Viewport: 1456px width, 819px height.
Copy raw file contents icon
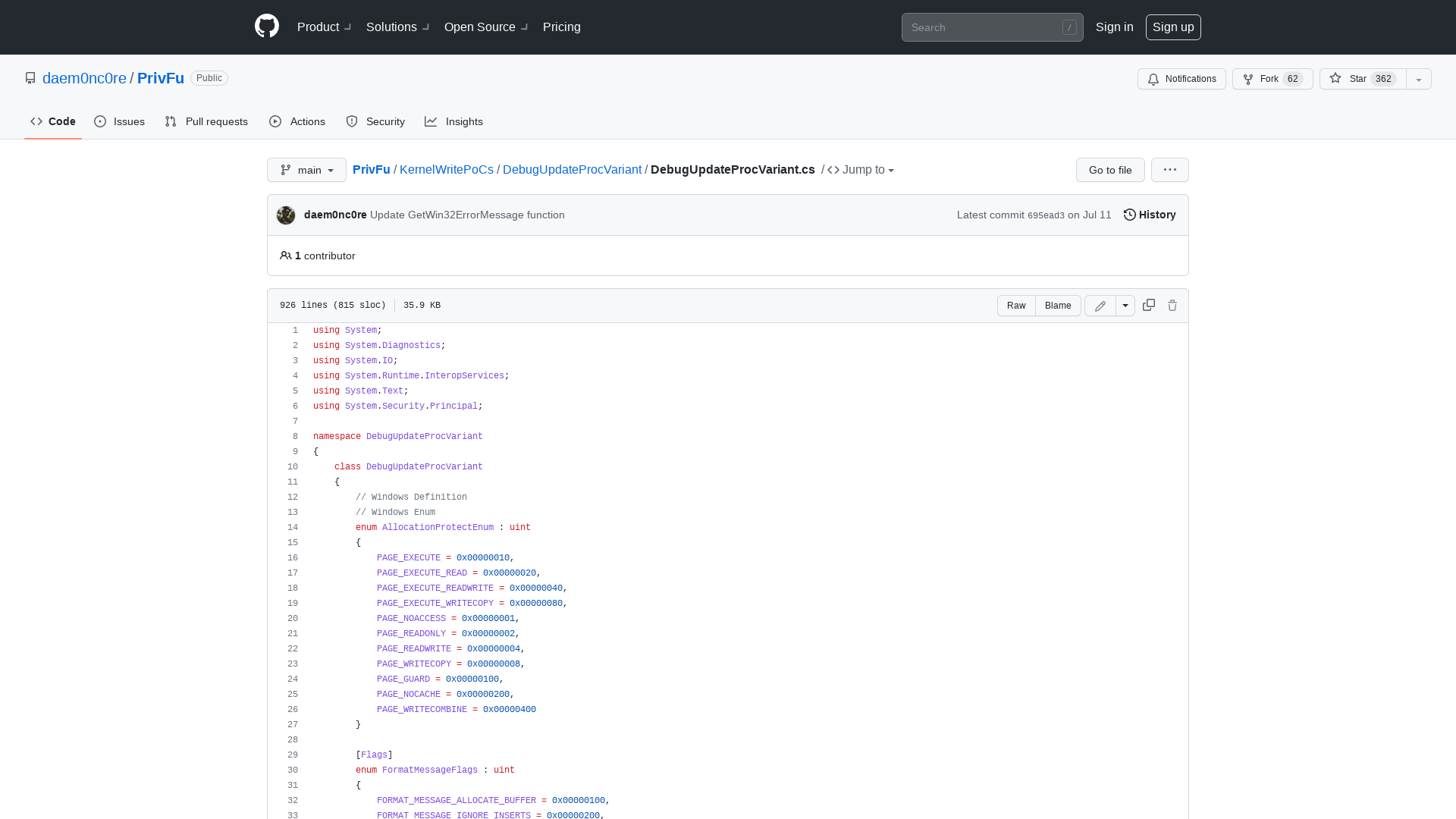pos(1149,305)
